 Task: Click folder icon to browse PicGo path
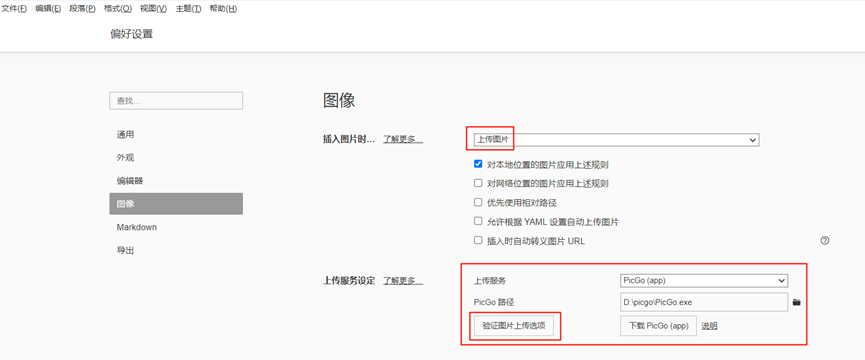click(x=797, y=302)
